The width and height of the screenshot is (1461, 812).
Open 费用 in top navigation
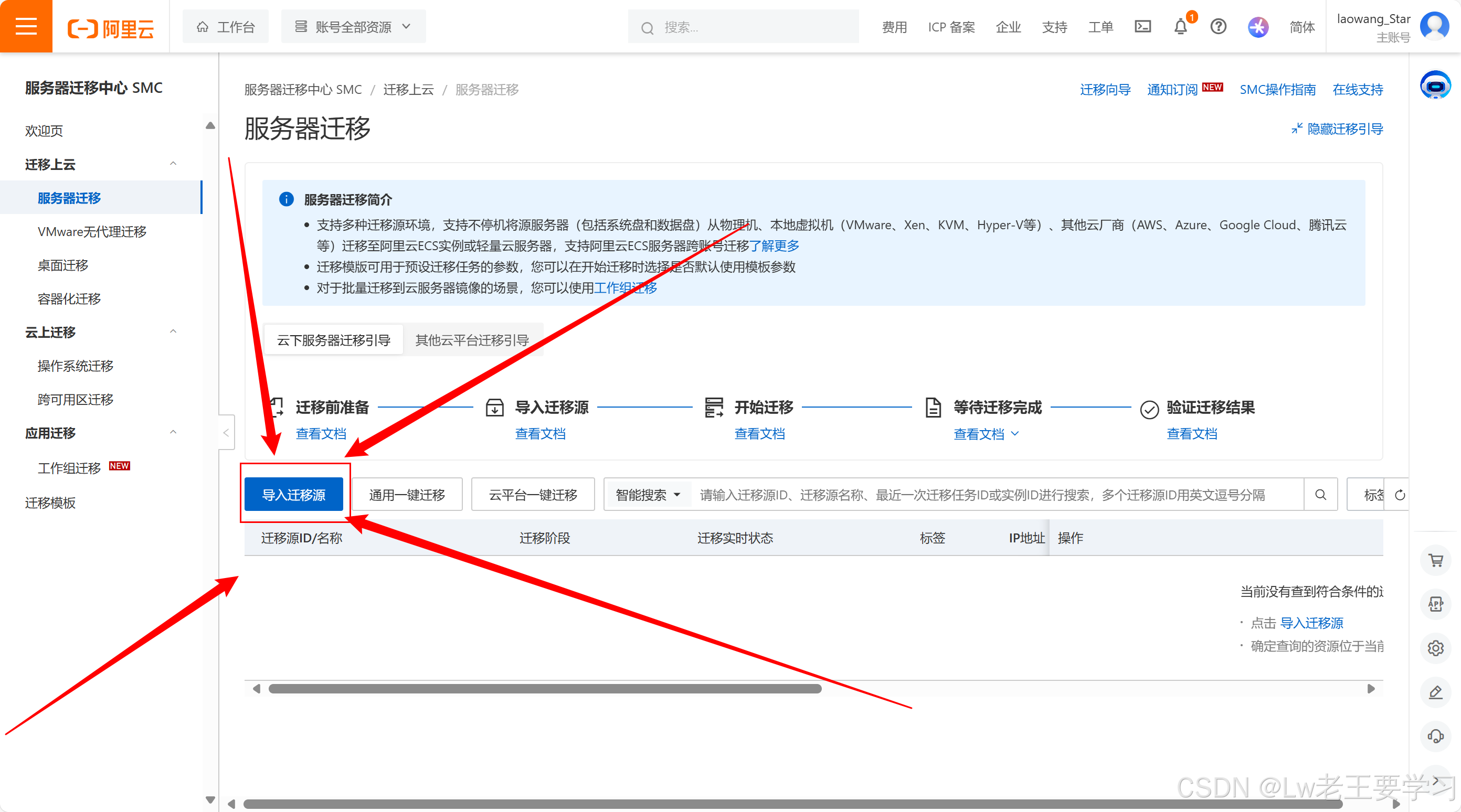[894, 27]
